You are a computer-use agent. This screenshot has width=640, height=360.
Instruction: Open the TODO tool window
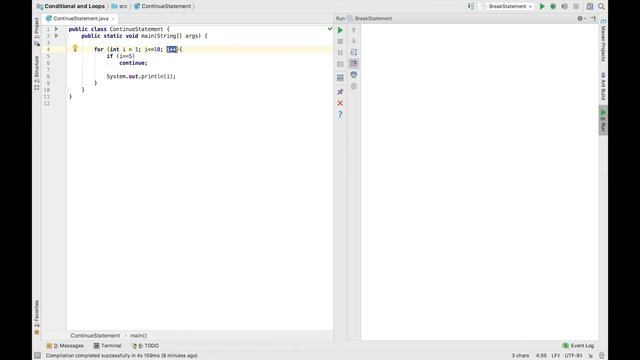(146, 346)
